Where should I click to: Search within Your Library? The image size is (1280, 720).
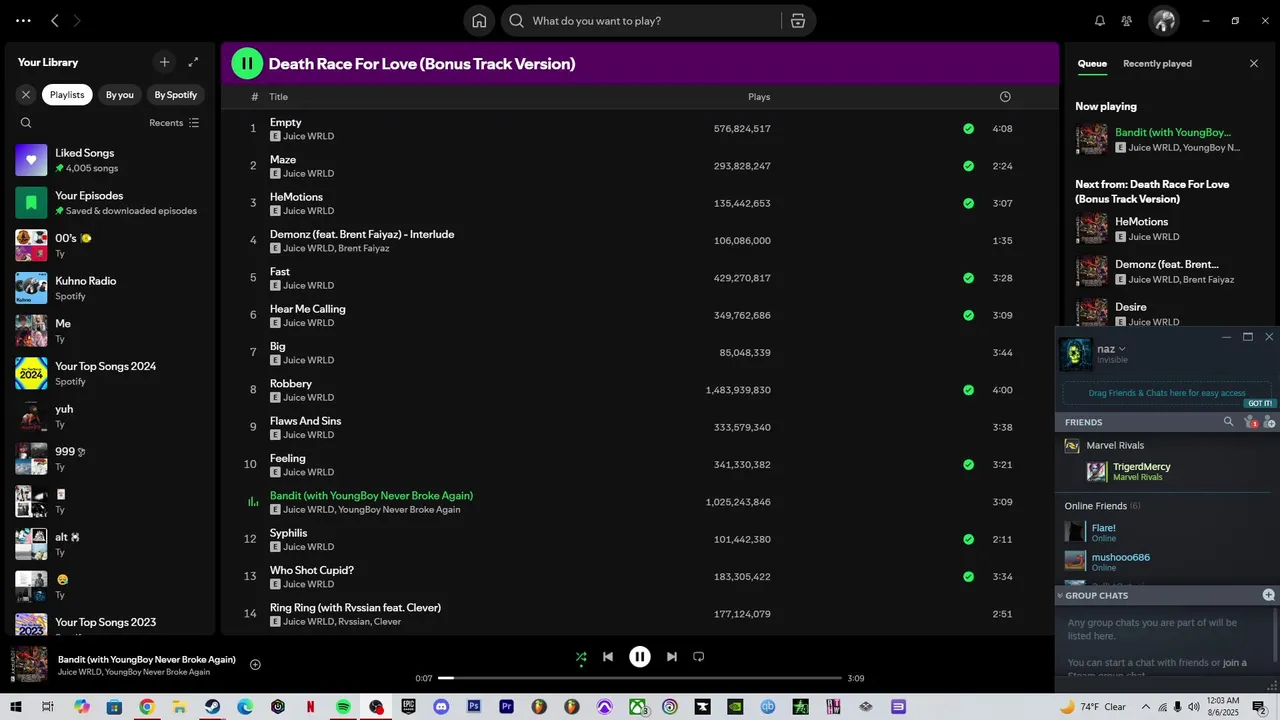click(x=26, y=123)
